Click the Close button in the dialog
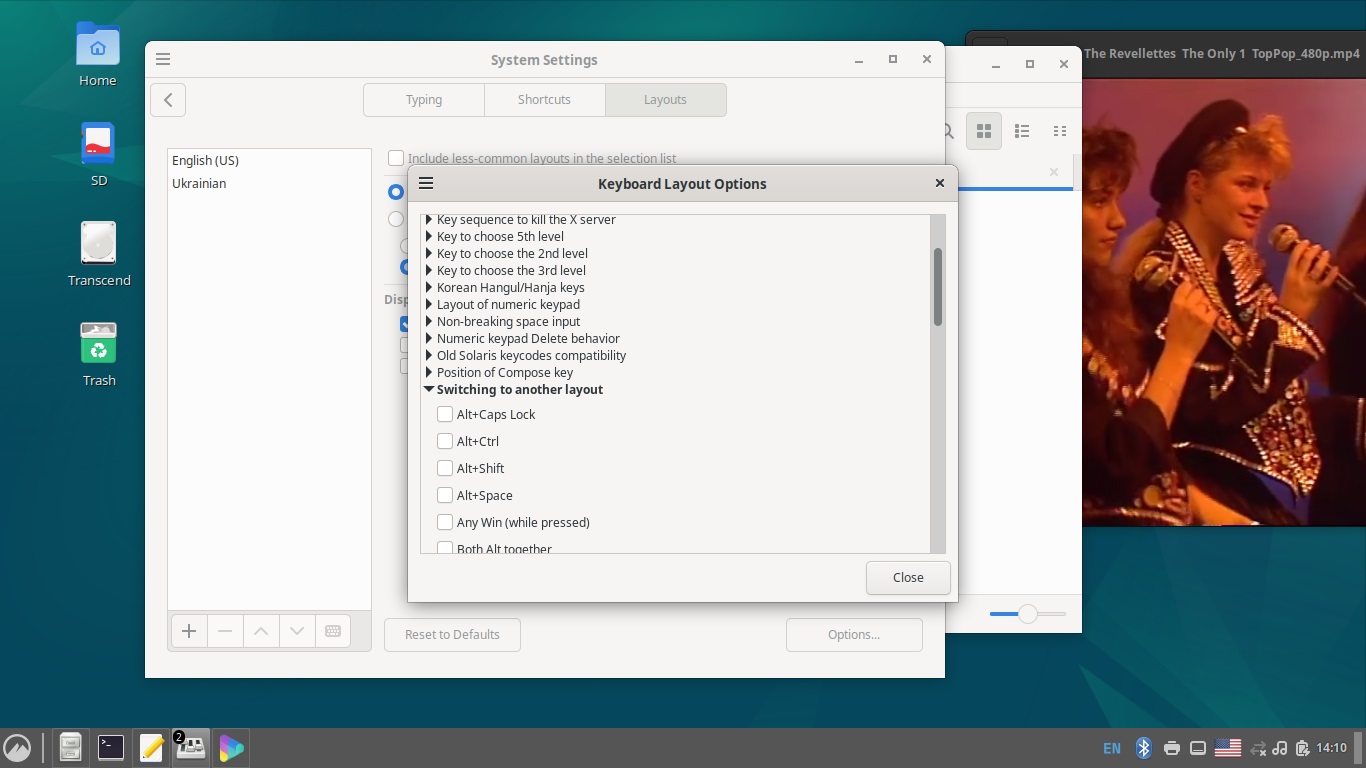Image resolution: width=1366 pixels, height=768 pixels. click(x=908, y=577)
